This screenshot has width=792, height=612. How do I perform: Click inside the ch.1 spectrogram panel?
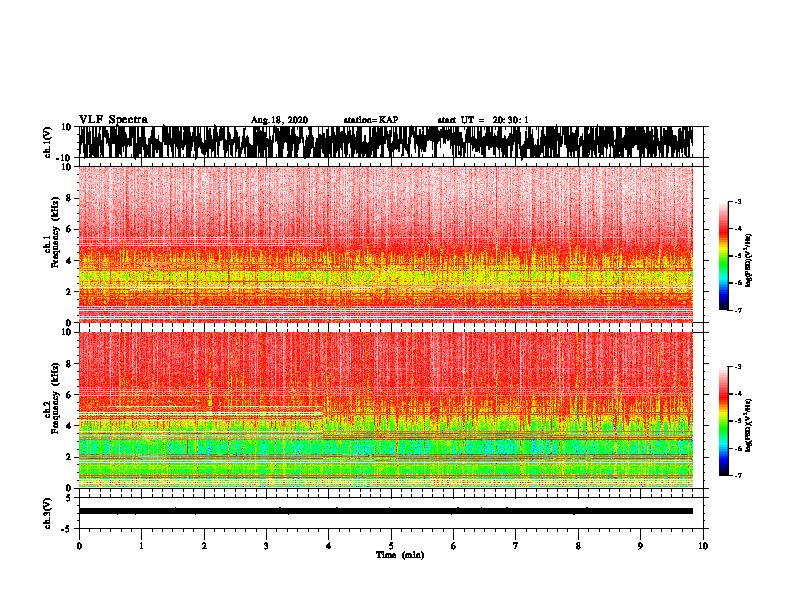(385, 244)
